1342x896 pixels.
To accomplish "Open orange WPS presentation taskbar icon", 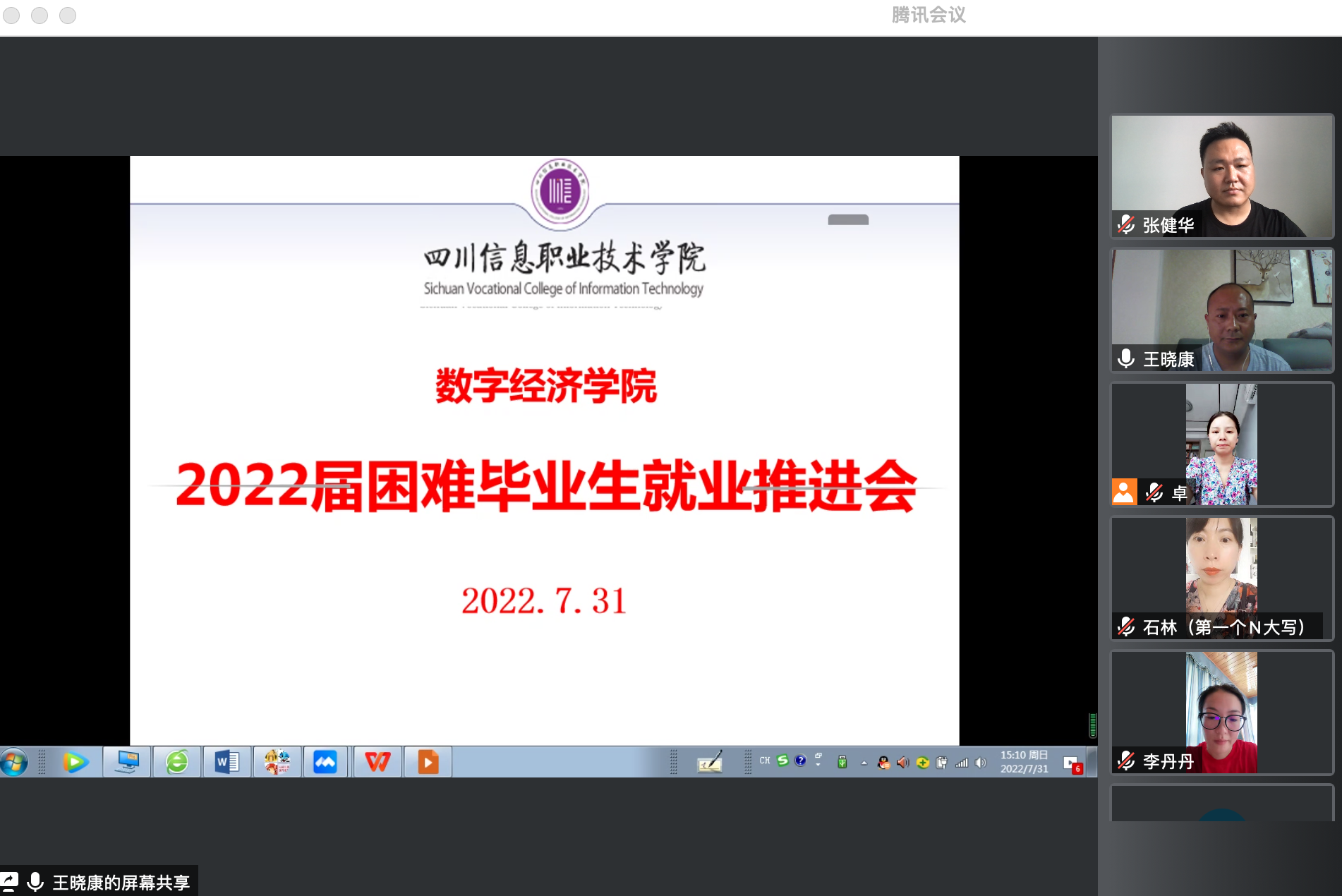I will click(428, 762).
